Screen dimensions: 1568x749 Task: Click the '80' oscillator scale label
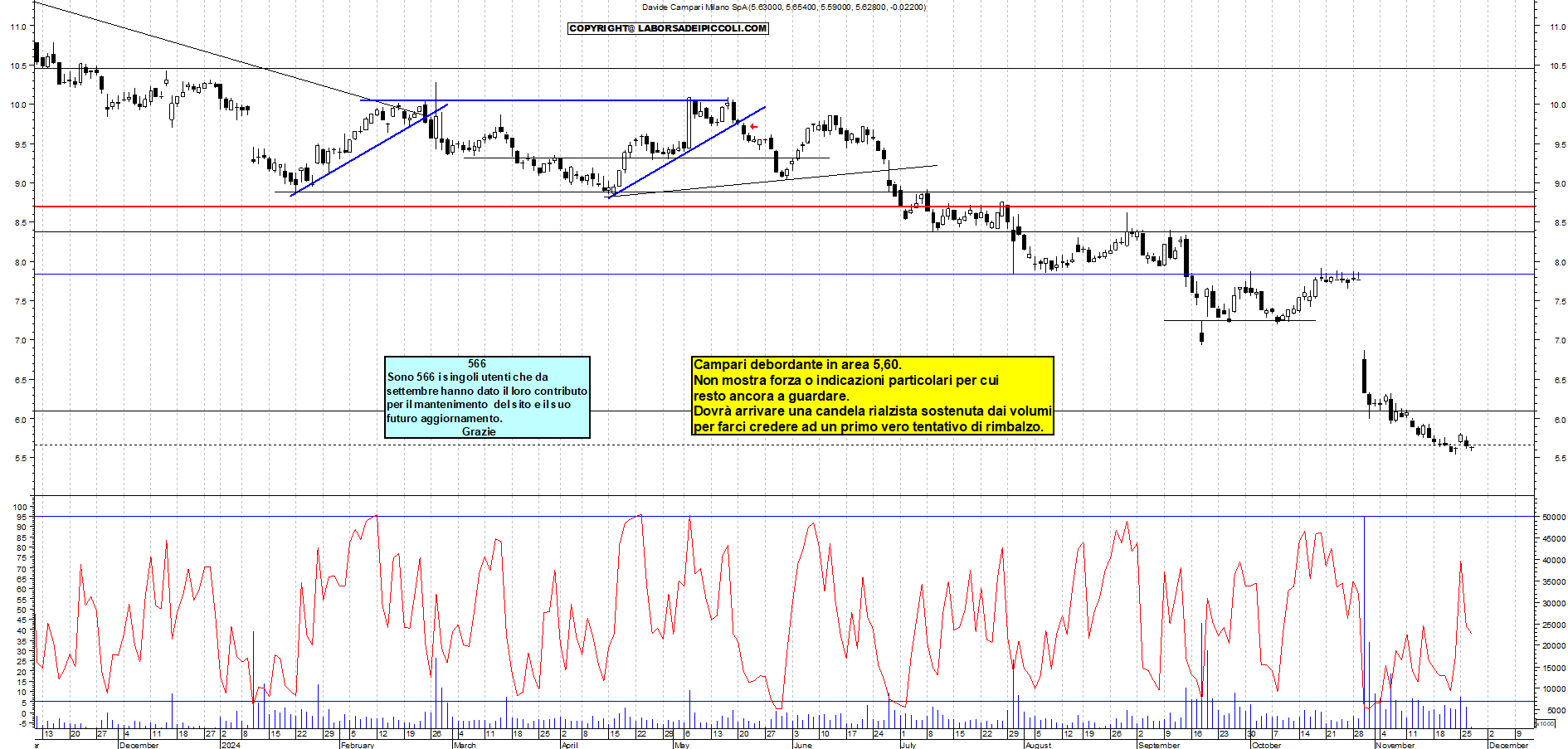tap(22, 548)
